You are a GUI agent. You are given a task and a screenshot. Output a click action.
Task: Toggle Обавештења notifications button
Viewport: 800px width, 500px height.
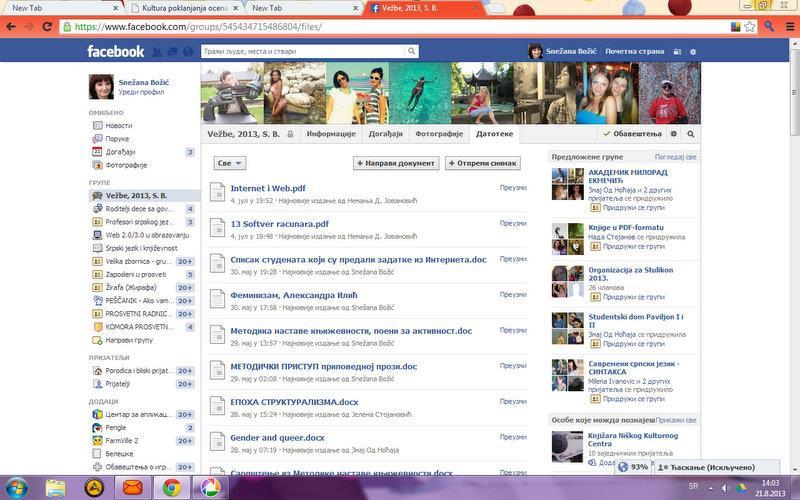[632, 134]
